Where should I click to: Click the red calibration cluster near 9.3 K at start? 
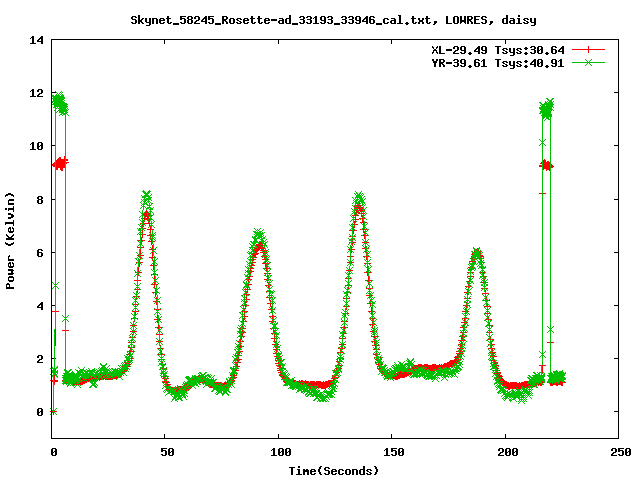[60, 164]
